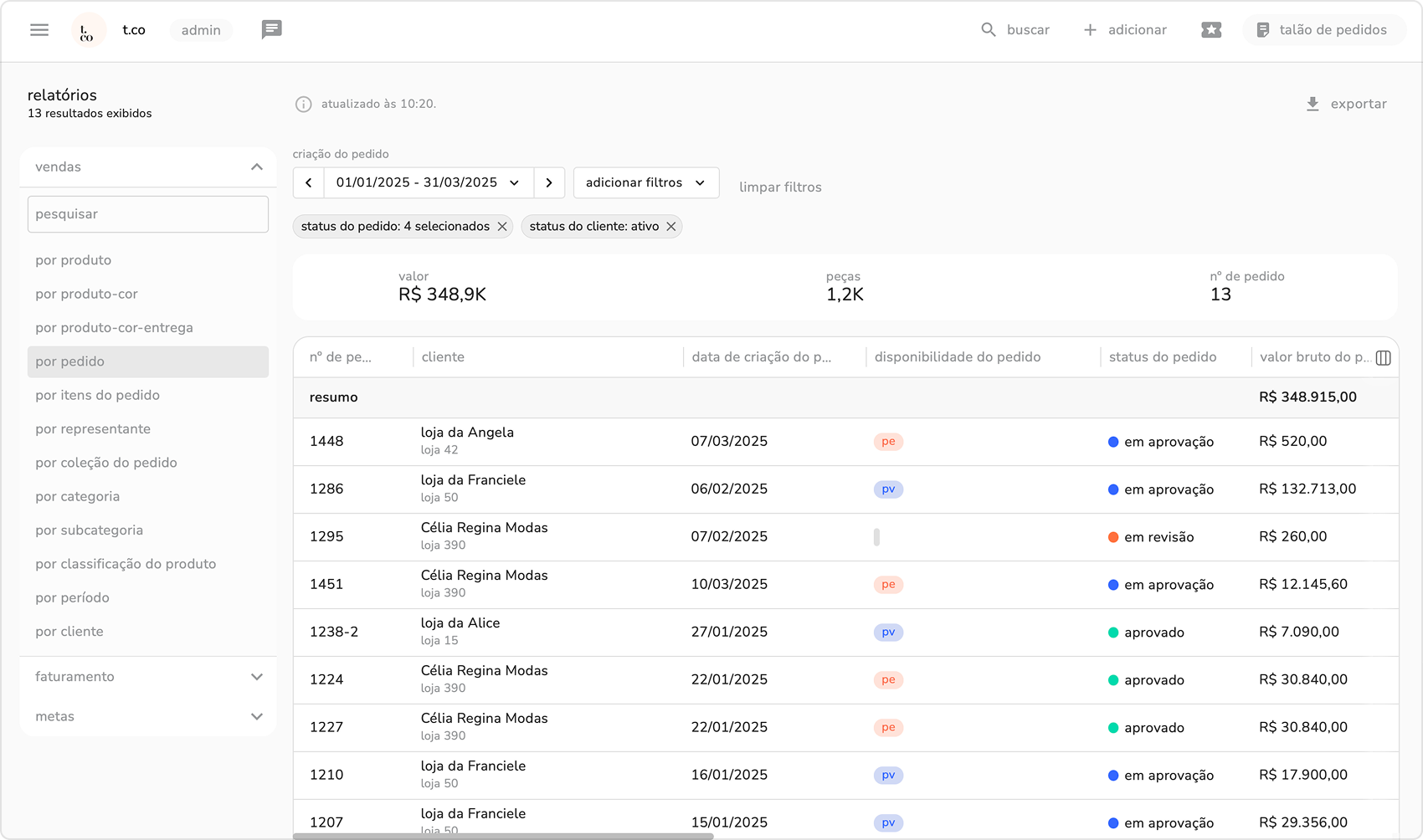1423x840 pixels.
Task: Click the exportar button
Action: [1346, 104]
